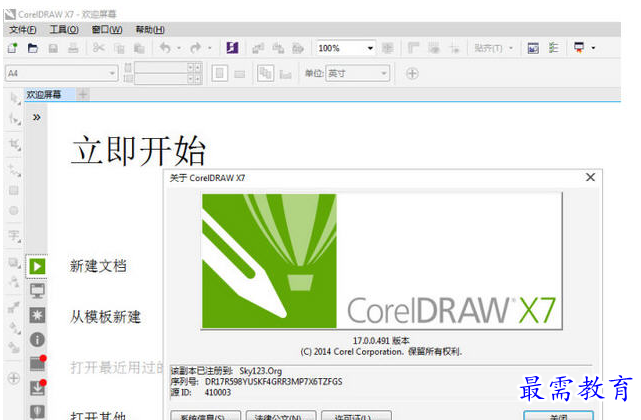Screen dimensions: 641x420
Task: Toggle portrait page orientation
Action: 220,74
